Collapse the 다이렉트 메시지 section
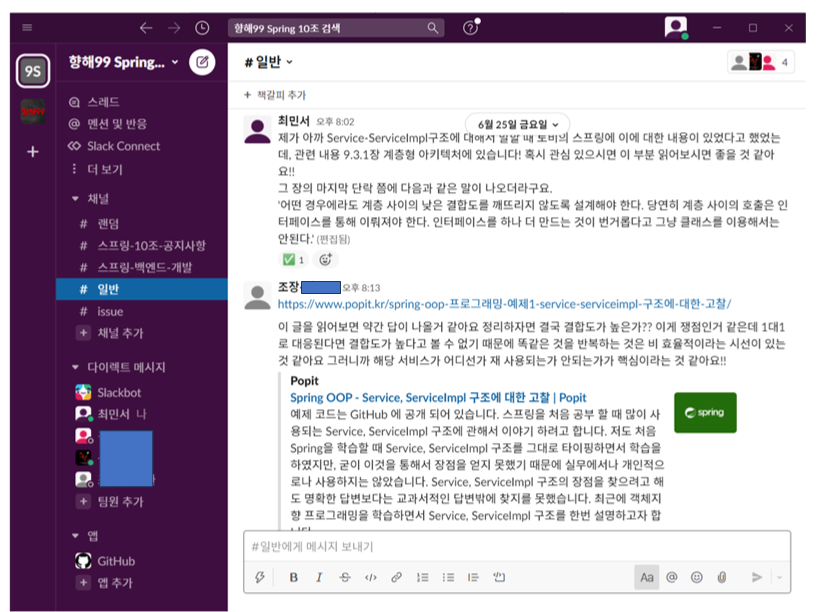The width and height of the screenshot is (817, 612). (76, 367)
